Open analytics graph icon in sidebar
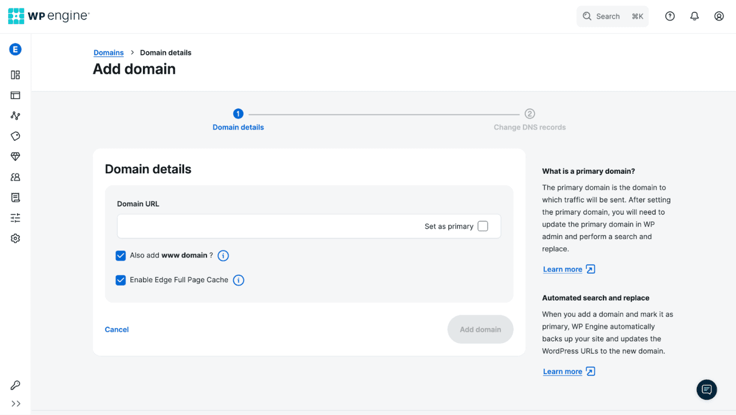This screenshot has width=736, height=415. (15, 115)
